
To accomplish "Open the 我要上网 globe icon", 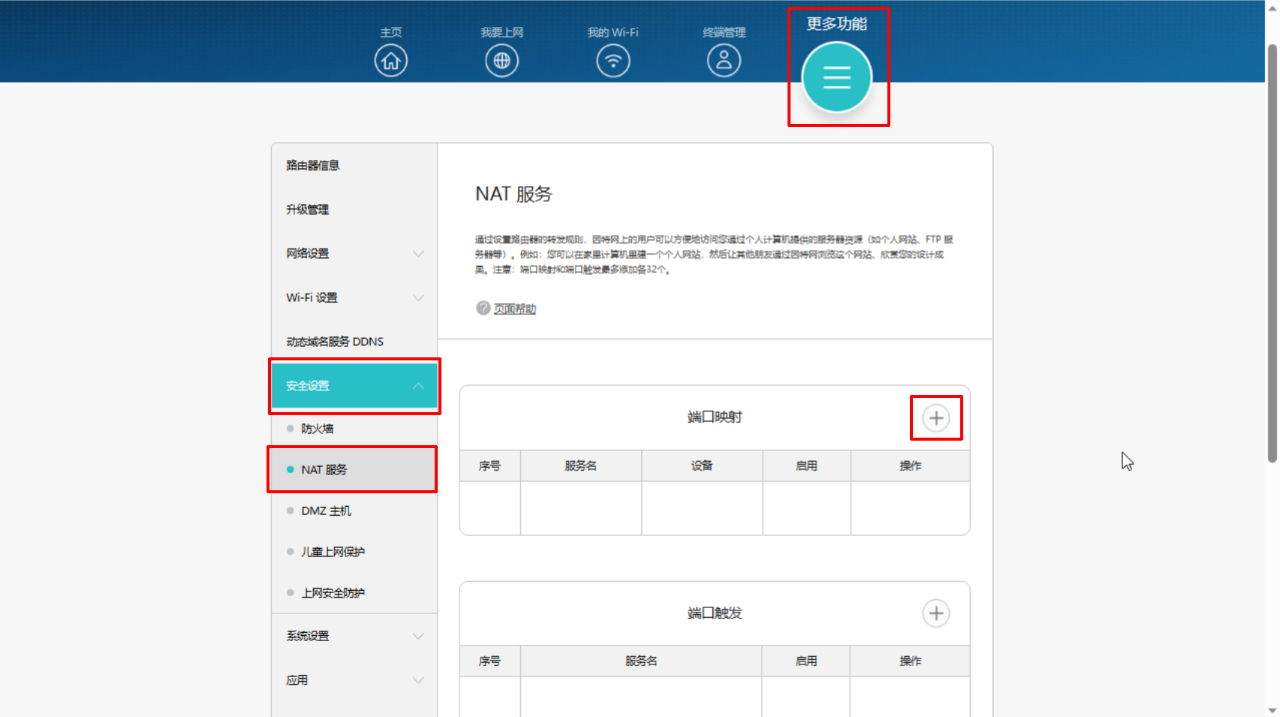I will (x=502, y=61).
